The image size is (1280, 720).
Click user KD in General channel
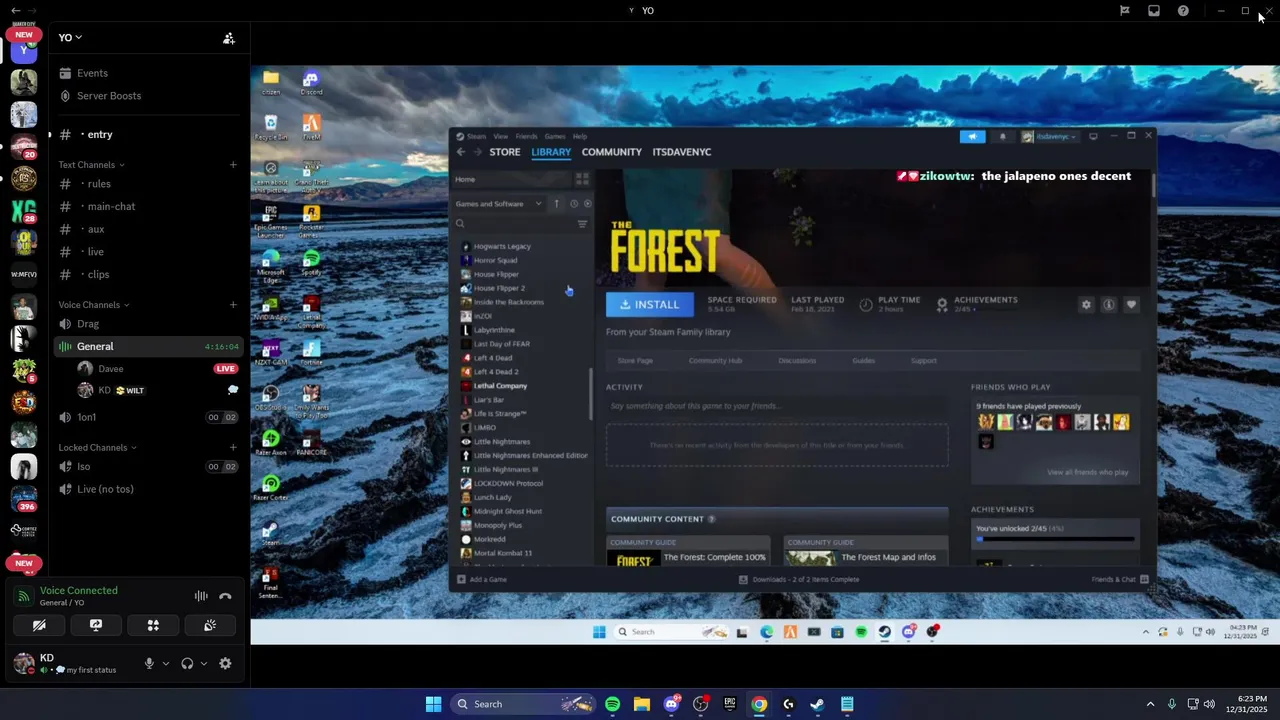pos(158,390)
